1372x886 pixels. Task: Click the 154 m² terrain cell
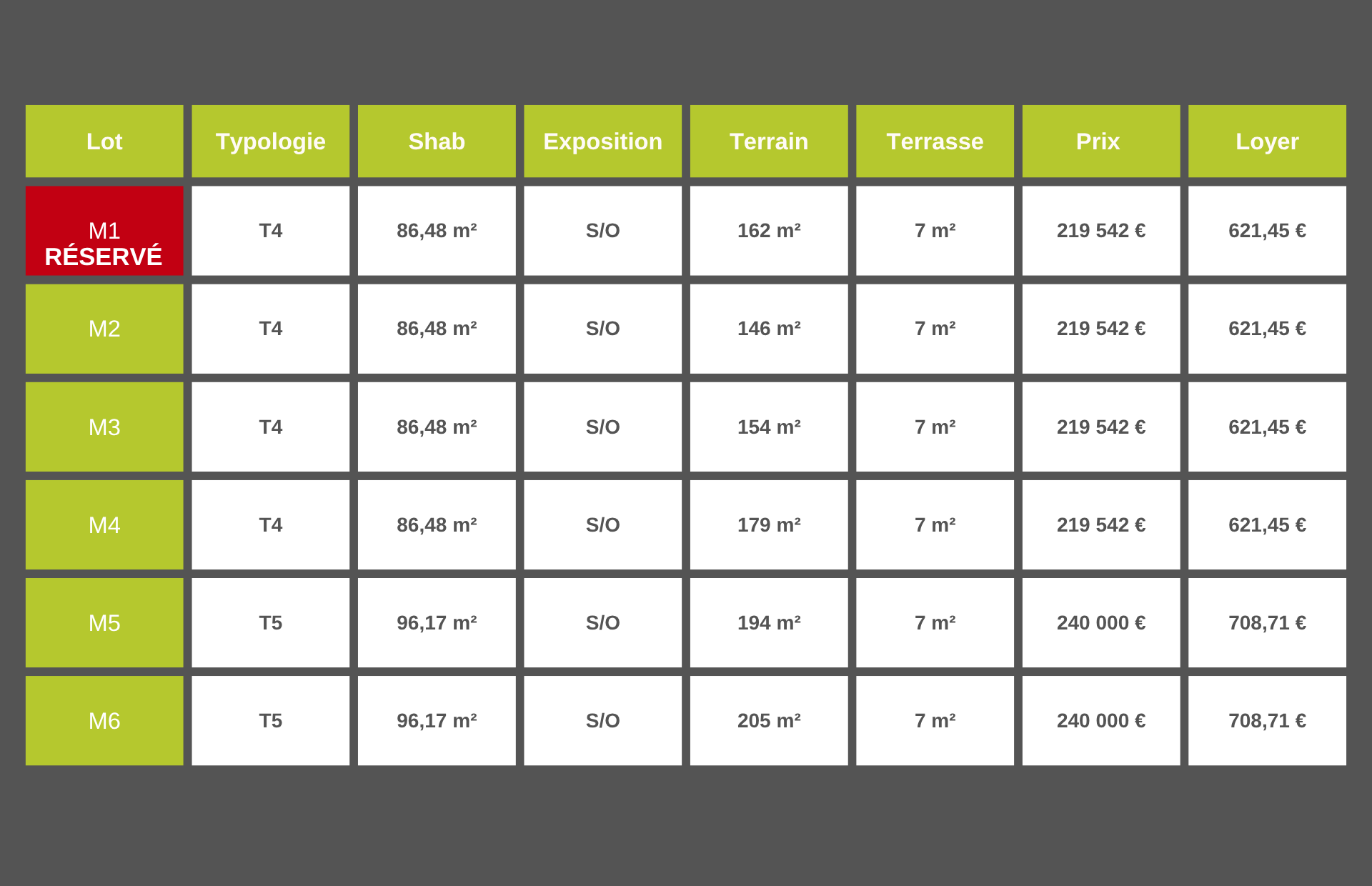point(769,427)
